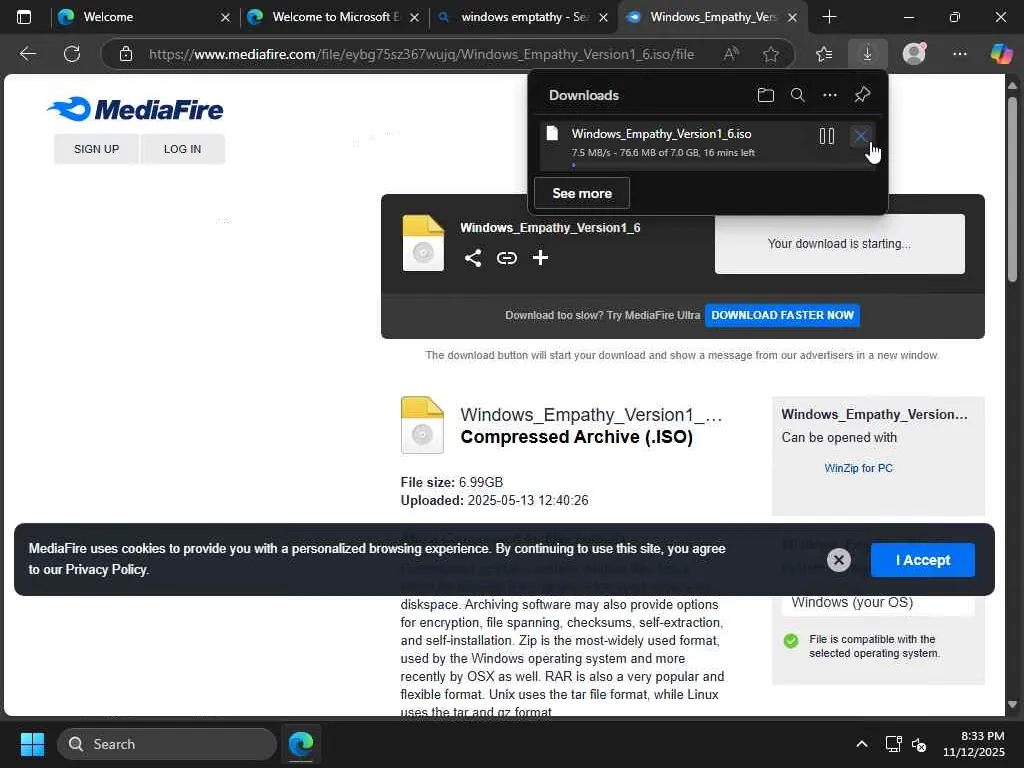Click the scrollbar down arrow
This screenshot has width=1024, height=768.
(x=1012, y=704)
